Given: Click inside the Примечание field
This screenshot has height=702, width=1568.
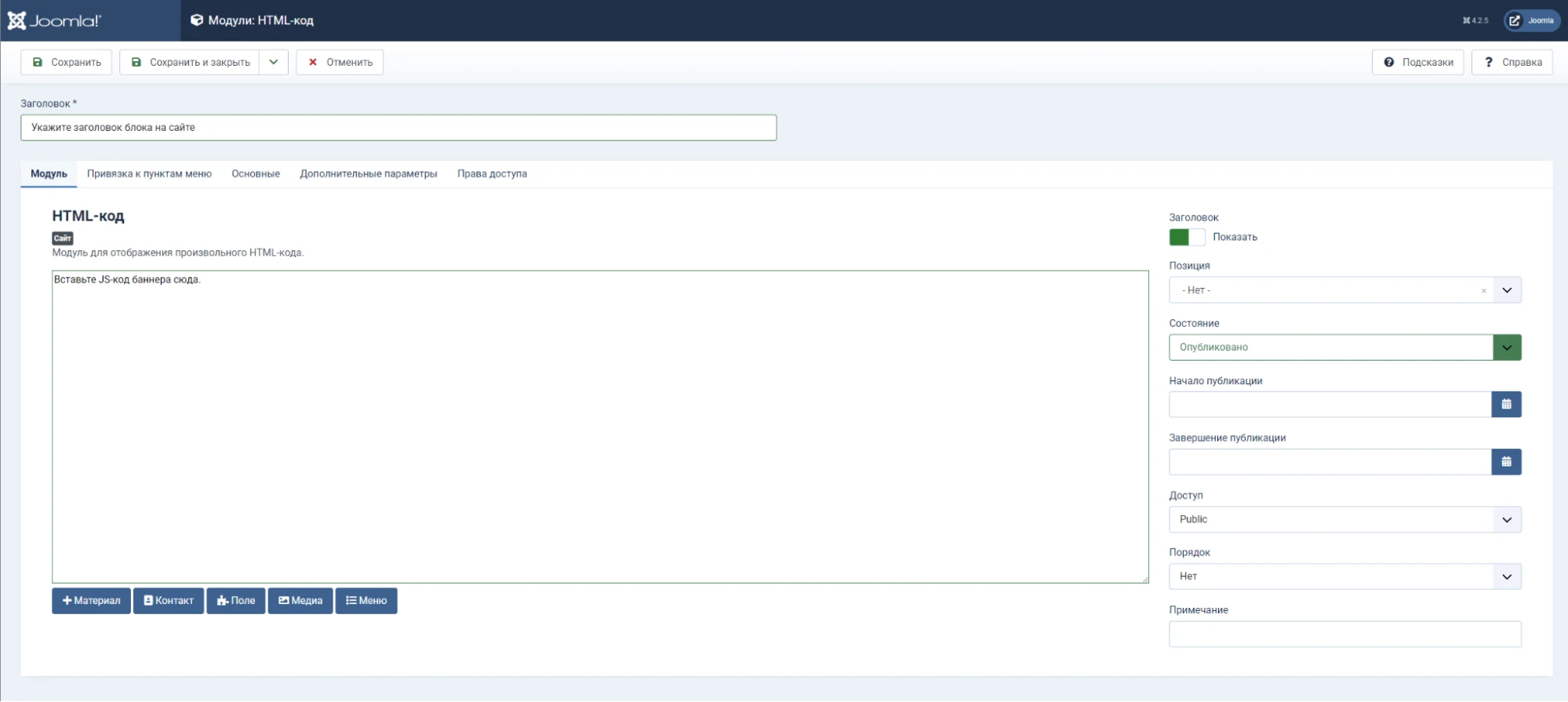Looking at the screenshot, I should tap(1344, 634).
